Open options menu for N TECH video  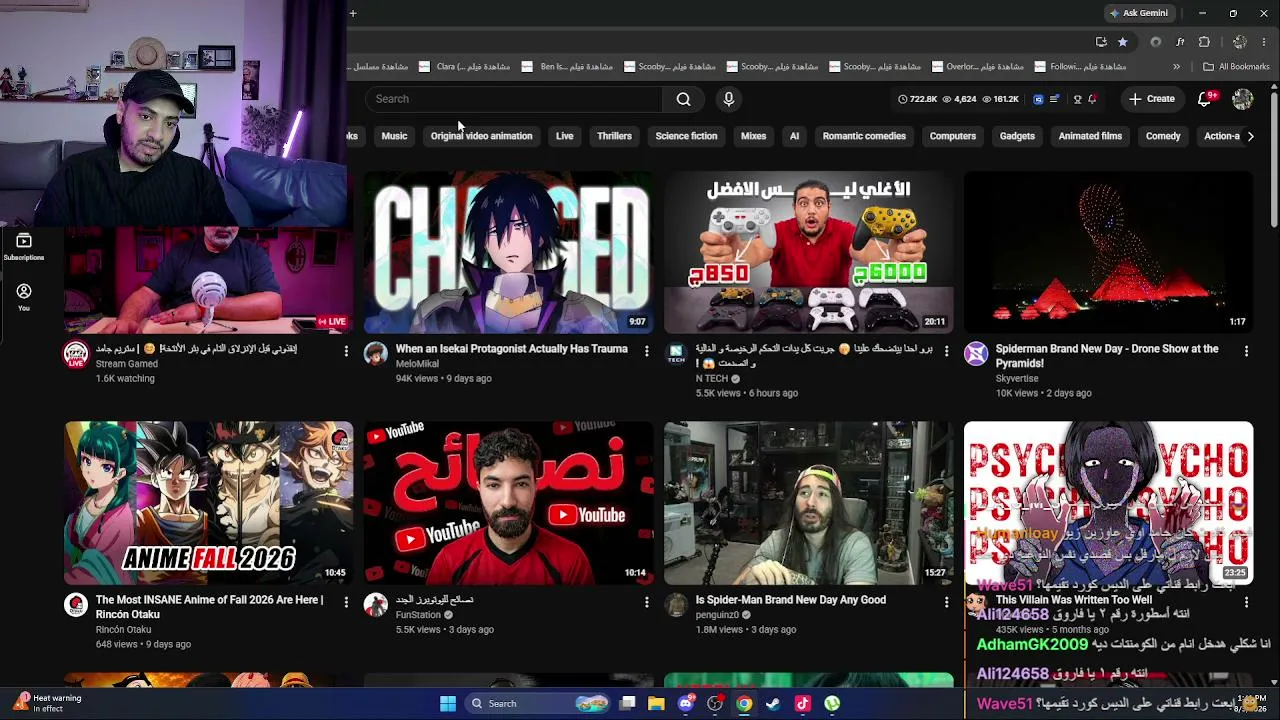(x=946, y=351)
